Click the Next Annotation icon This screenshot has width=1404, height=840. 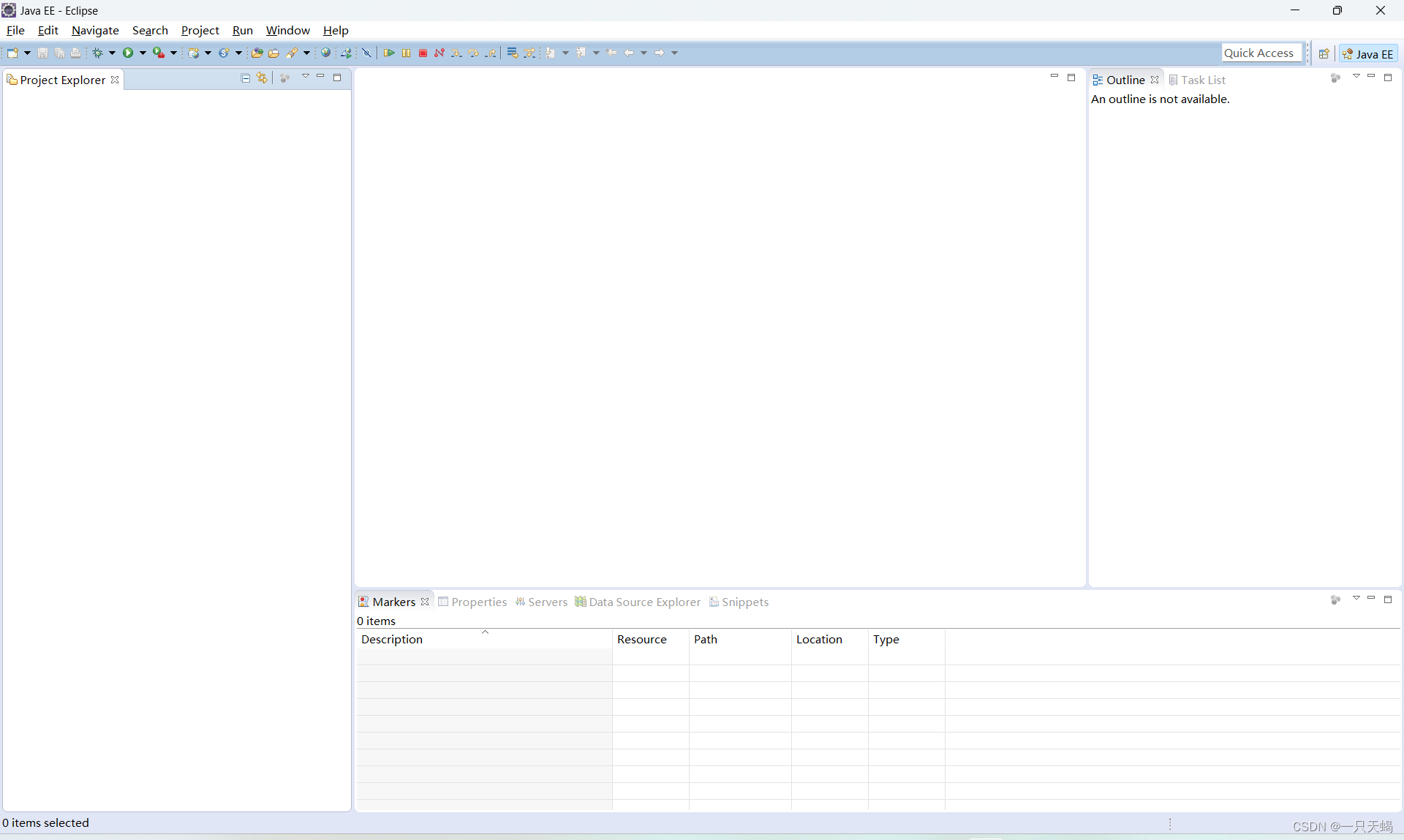pos(550,53)
